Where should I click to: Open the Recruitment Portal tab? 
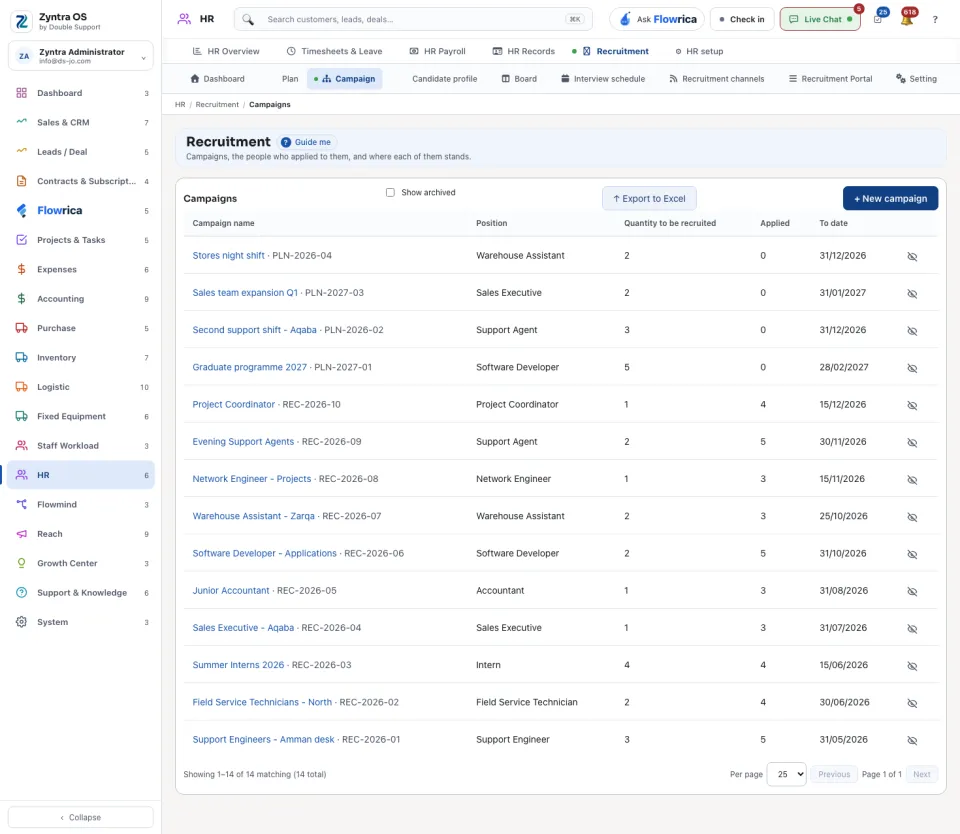pos(830,79)
